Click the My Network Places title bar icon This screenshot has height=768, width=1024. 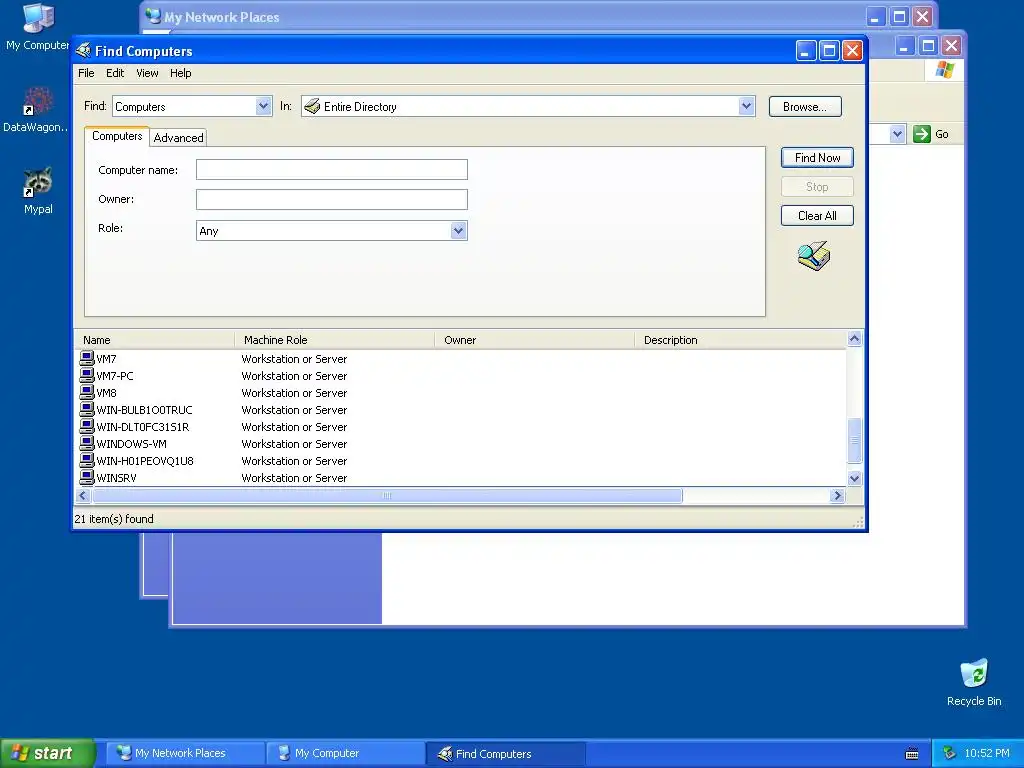[153, 16]
